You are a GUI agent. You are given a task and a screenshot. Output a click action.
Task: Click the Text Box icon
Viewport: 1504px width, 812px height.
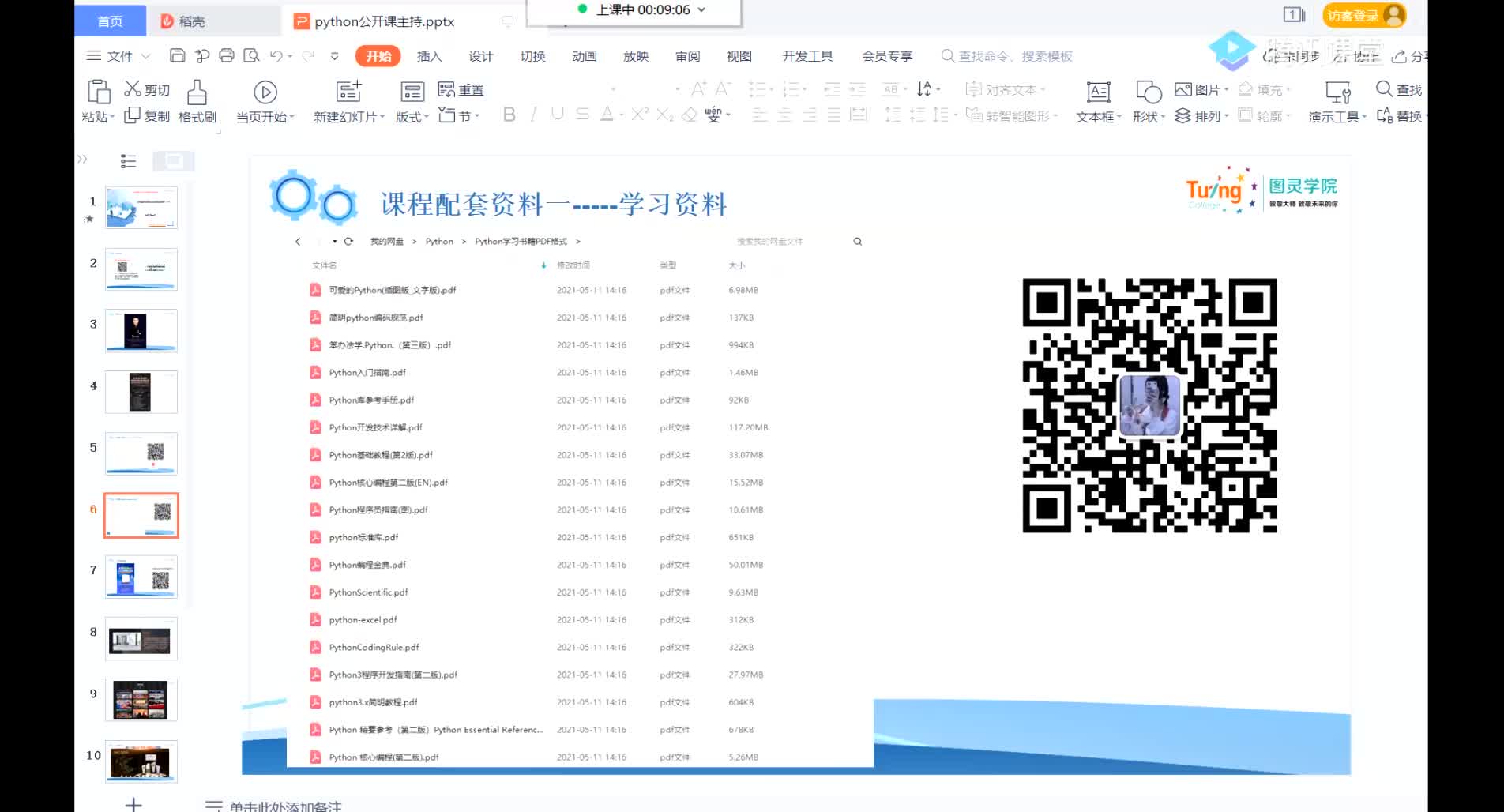click(x=1099, y=92)
